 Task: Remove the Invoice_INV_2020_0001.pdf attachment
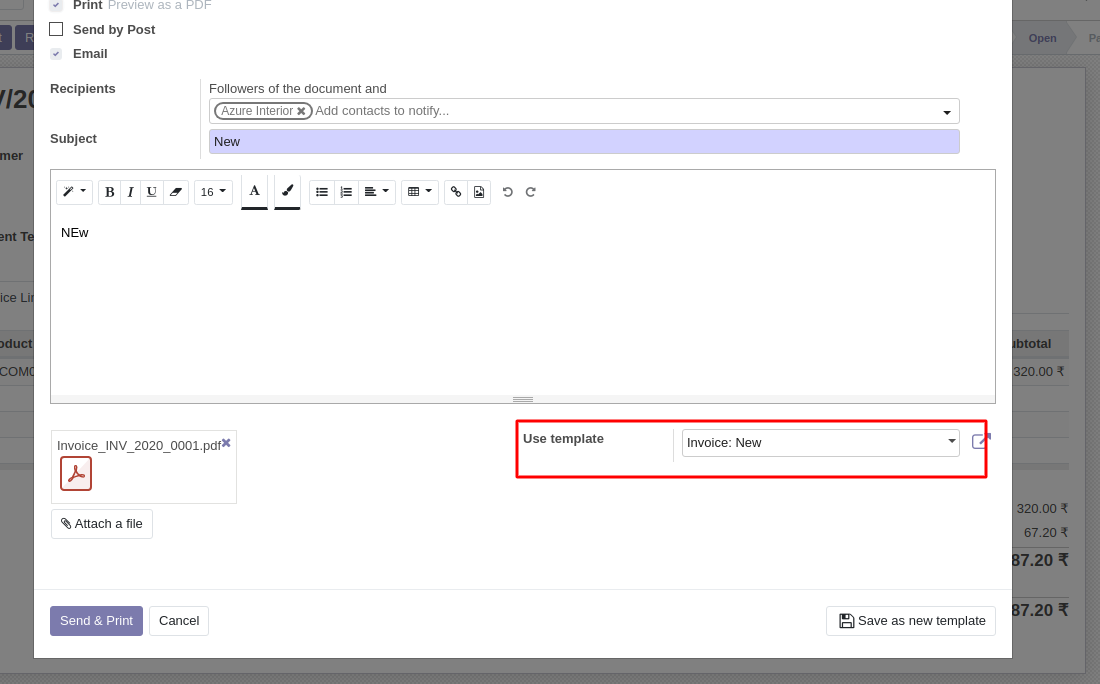pyautogui.click(x=226, y=443)
